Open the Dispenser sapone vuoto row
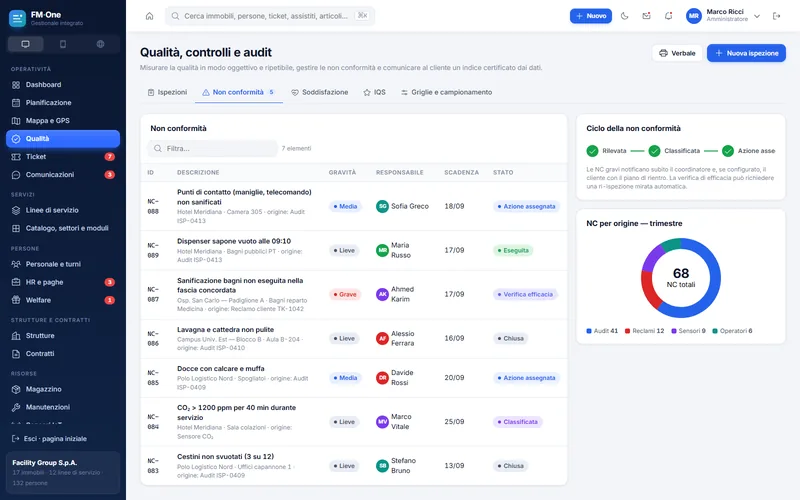Image resolution: width=800 pixels, height=500 pixels. [x=354, y=251]
